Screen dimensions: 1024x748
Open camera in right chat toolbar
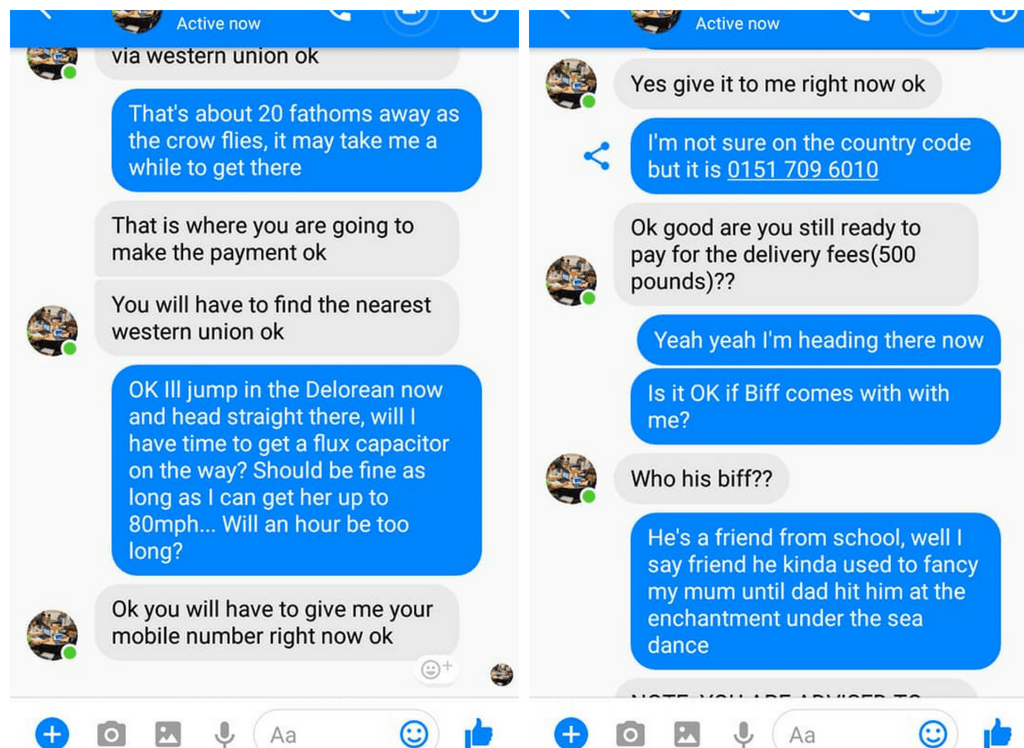click(x=630, y=734)
